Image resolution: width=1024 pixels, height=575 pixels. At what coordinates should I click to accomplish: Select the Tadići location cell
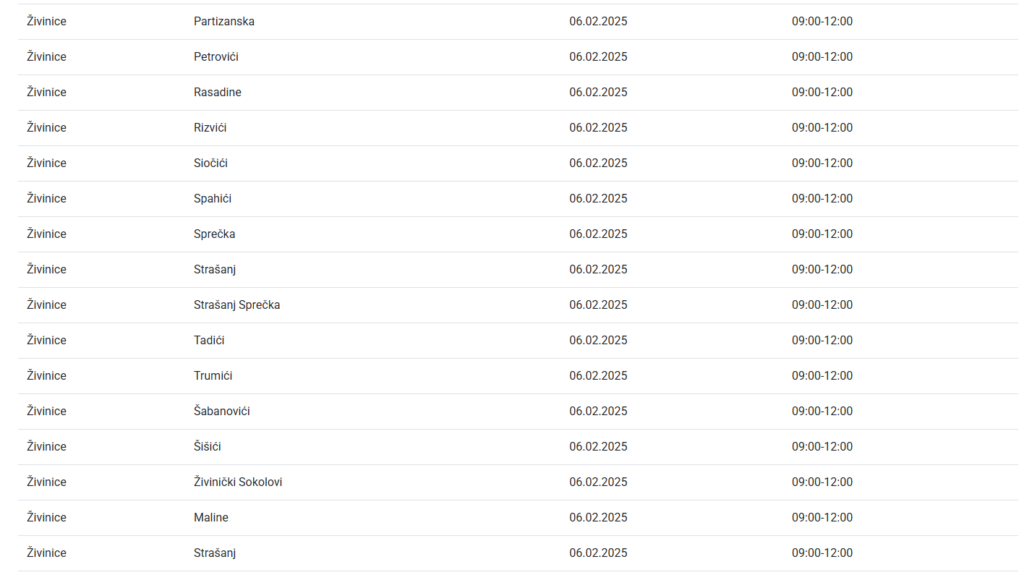click(x=209, y=340)
